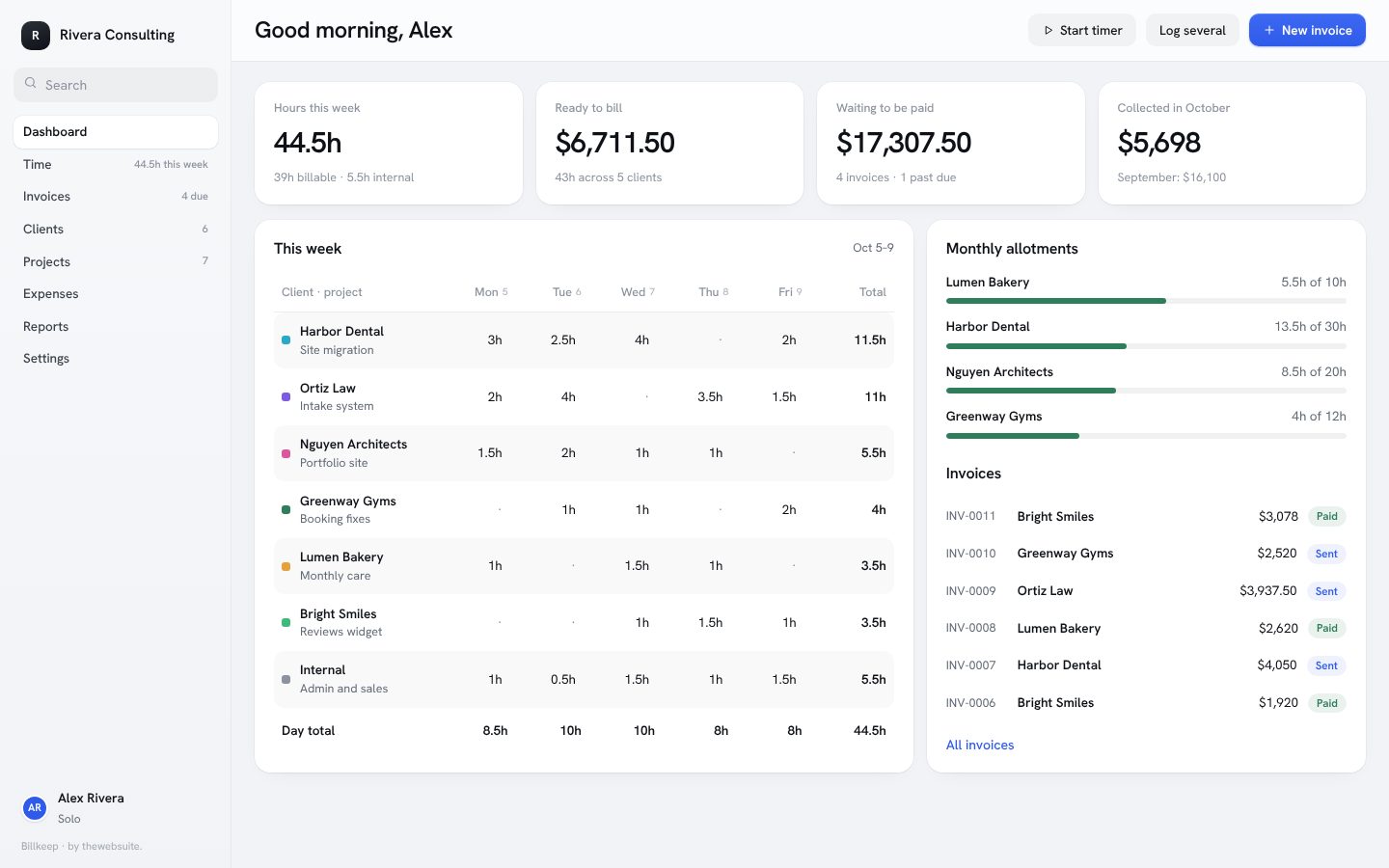Viewport: 1389px width, 868px height.
Task: Click the Nguyen Architects allotment progress bar
Action: [x=1146, y=391]
